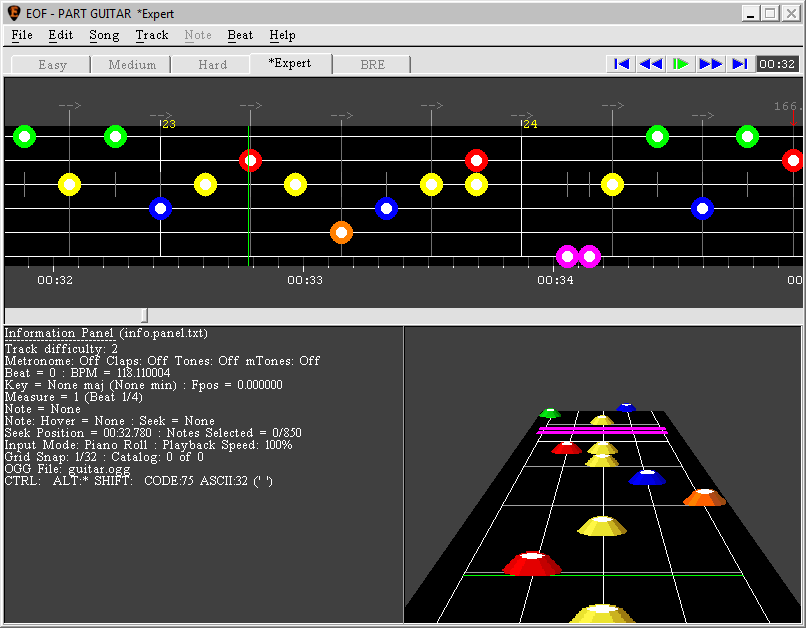The height and width of the screenshot is (628, 806).
Task: Click the EOF application icon in title bar
Action: (13, 13)
